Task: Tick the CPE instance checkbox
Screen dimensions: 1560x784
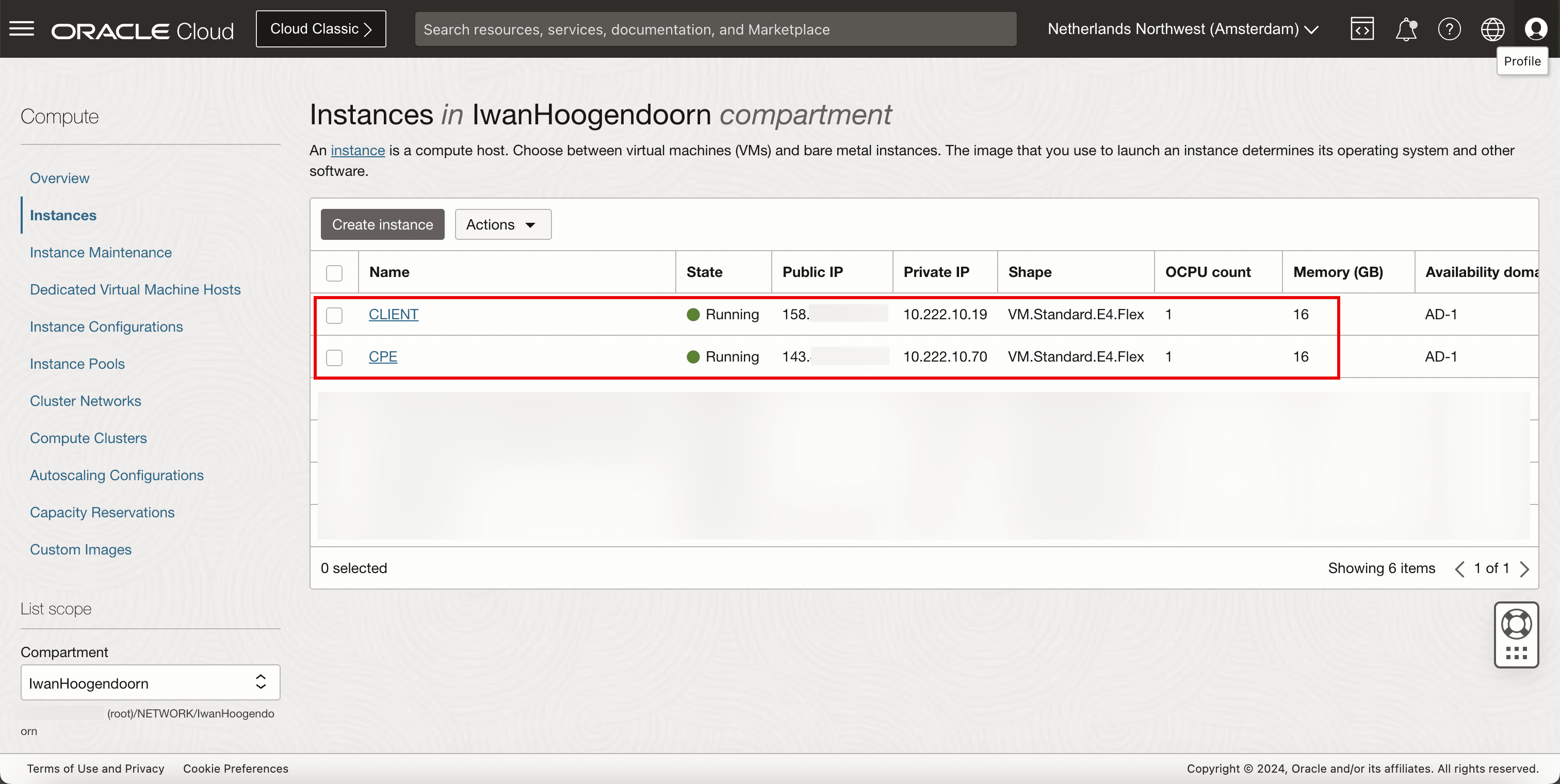Action: point(334,357)
